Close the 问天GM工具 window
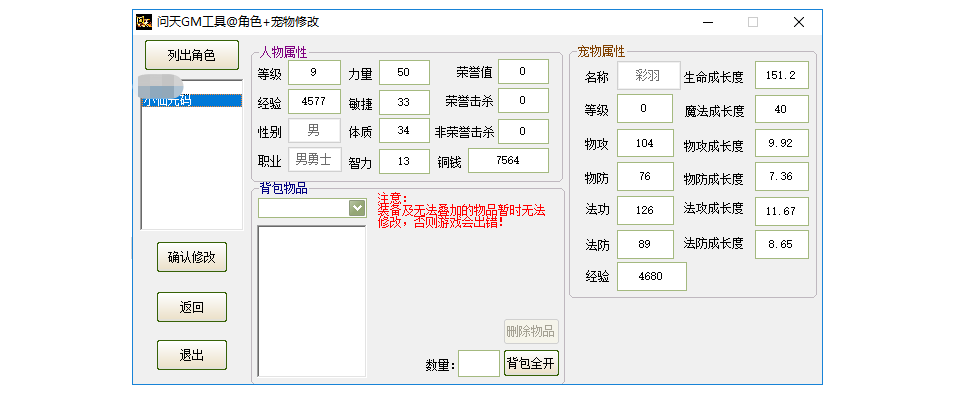Image resolution: width=971 pixels, height=393 pixels. [x=799, y=22]
